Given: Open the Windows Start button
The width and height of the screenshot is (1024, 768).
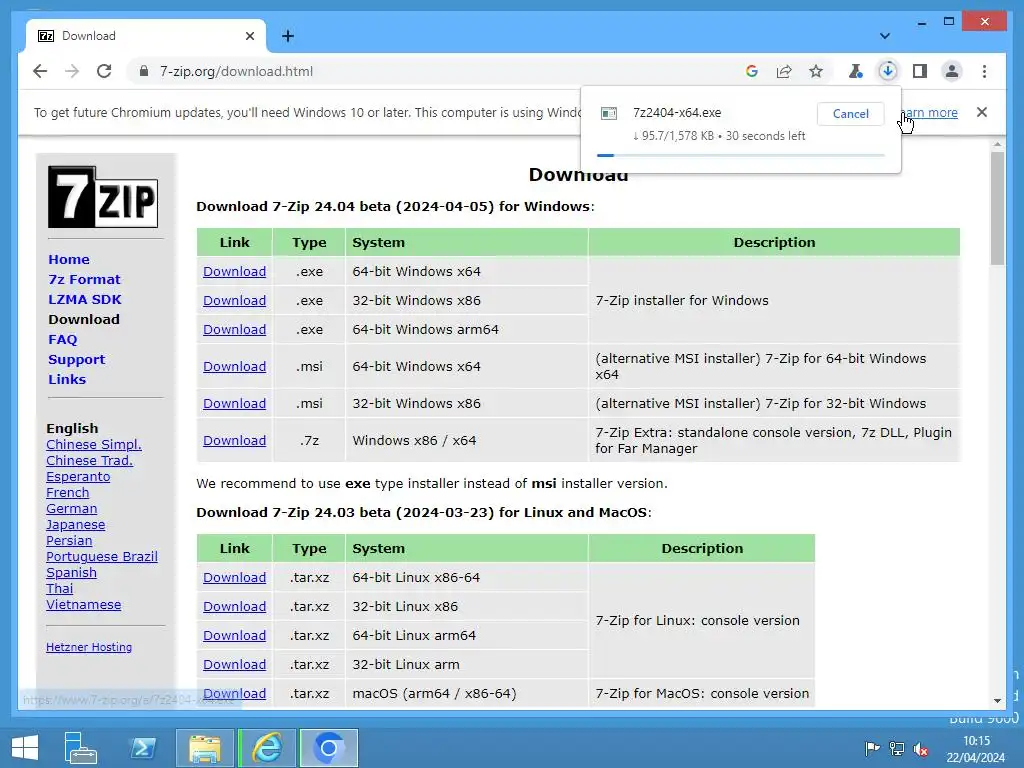Looking at the screenshot, I should 25,748.
